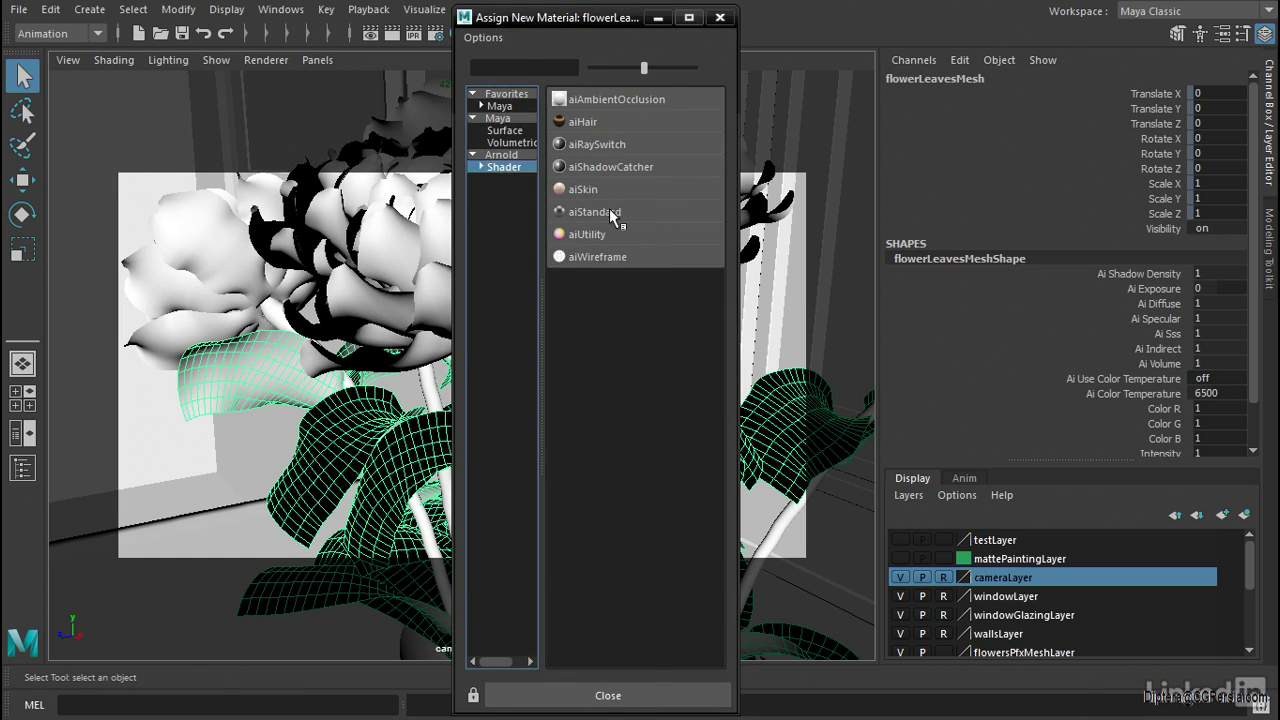Toggle visibility V of windowGlazingLayer
This screenshot has height=720, width=1280.
tap(900, 615)
